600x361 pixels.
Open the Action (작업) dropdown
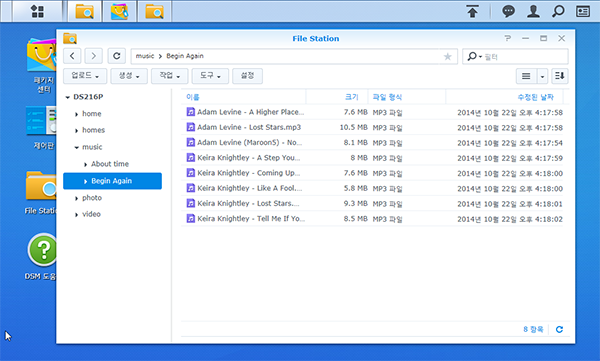point(169,76)
